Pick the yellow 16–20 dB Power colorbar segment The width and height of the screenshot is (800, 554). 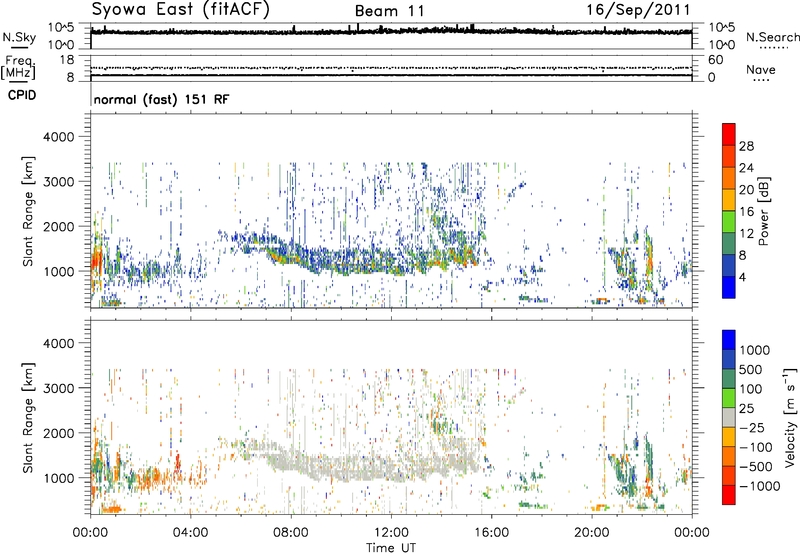729,199
